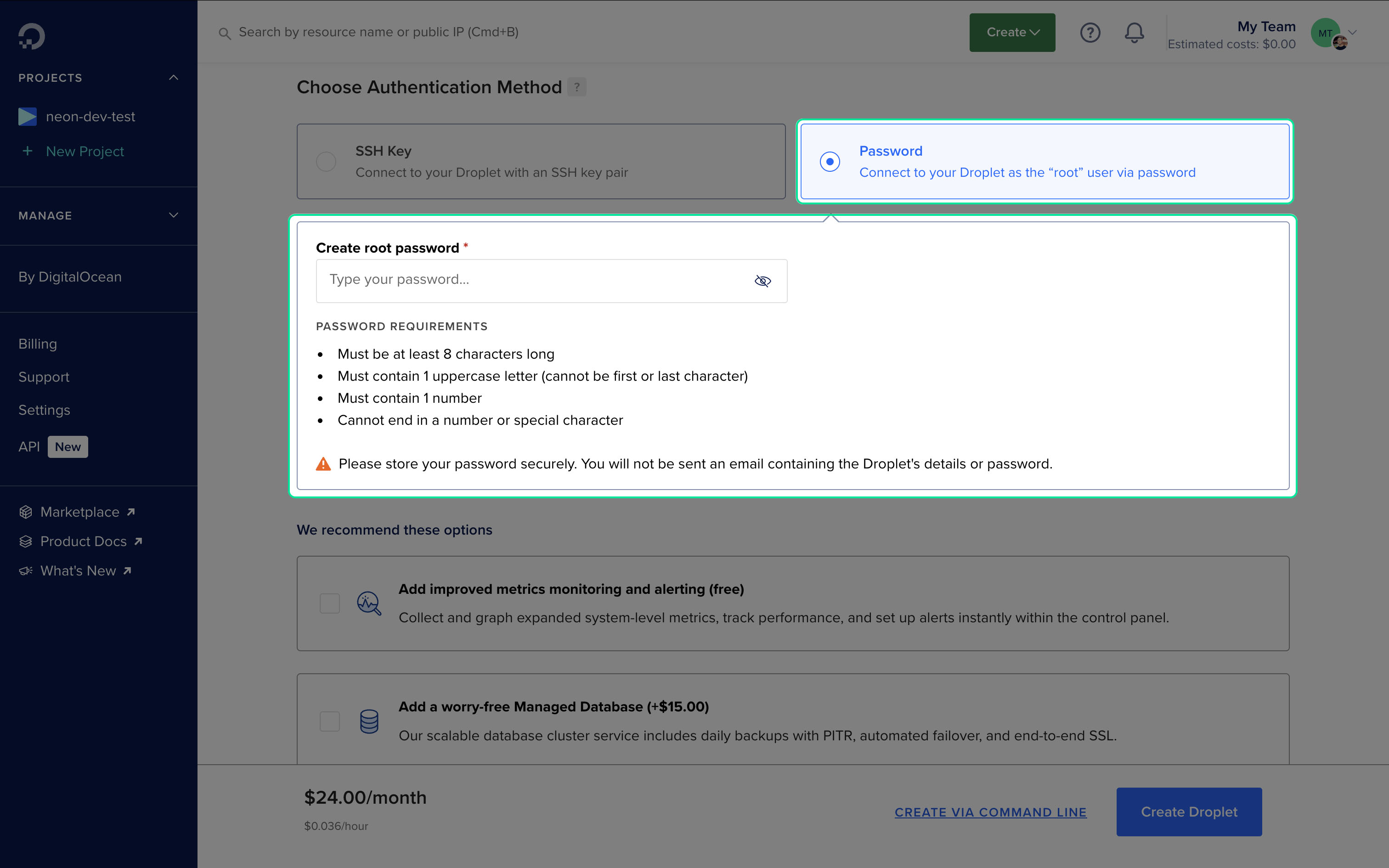1389x868 pixels.
Task: Collapse the MANAGE section
Action: [x=173, y=215]
